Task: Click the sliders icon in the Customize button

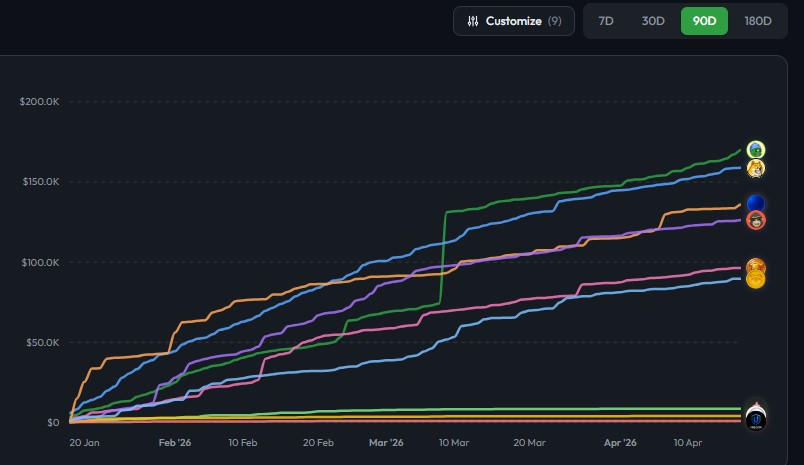Action: [473, 21]
